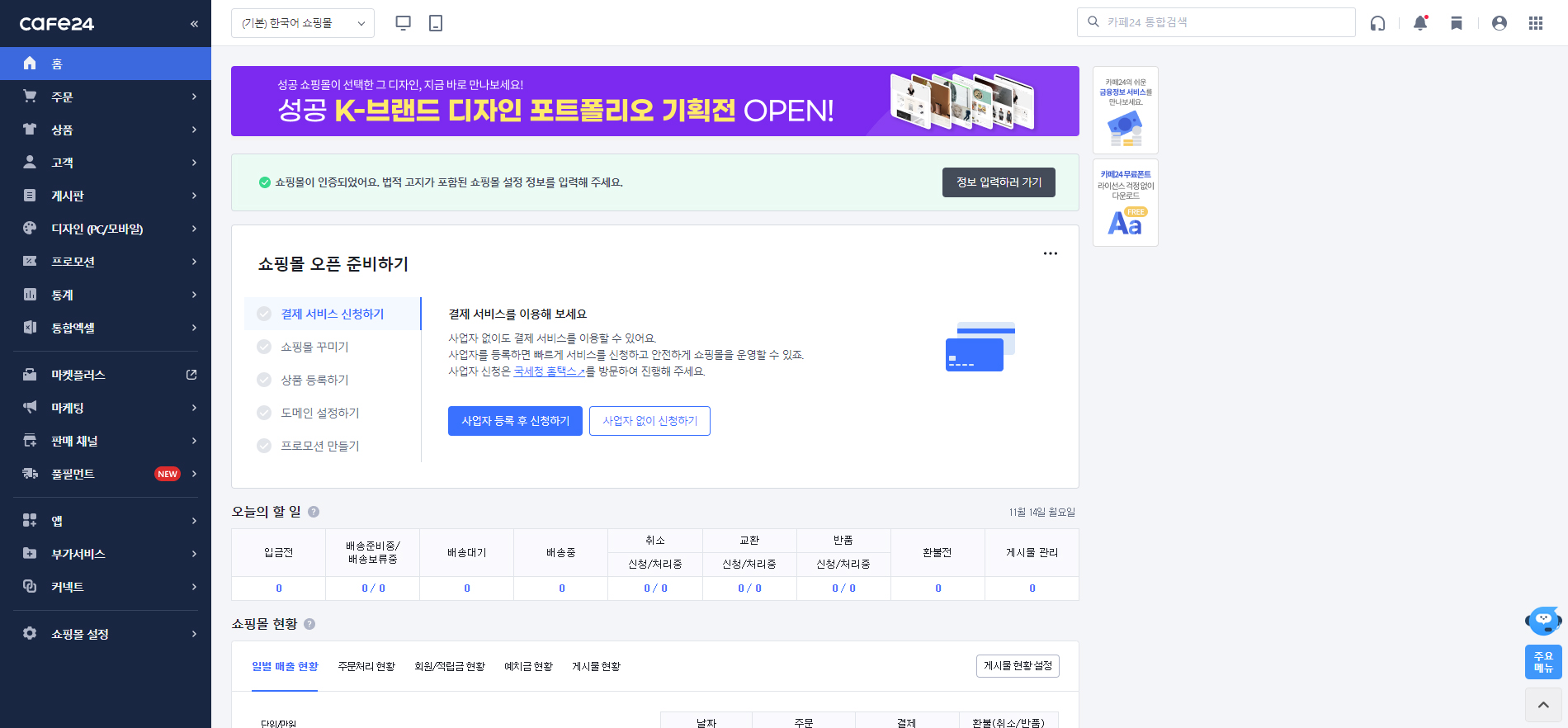Open the apps grid menu in header
The width and height of the screenshot is (1568, 728).
1536,23
